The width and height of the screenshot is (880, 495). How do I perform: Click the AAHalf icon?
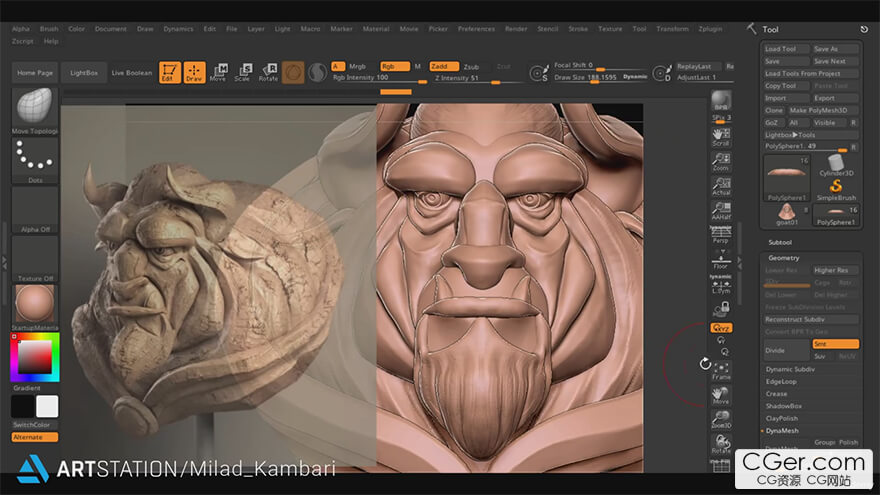click(x=721, y=210)
